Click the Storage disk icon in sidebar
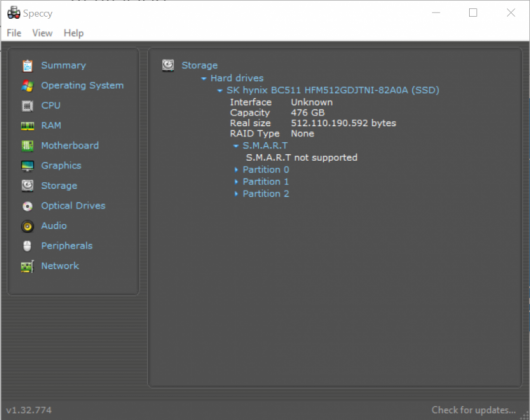The width and height of the screenshot is (530, 420). pos(27,186)
